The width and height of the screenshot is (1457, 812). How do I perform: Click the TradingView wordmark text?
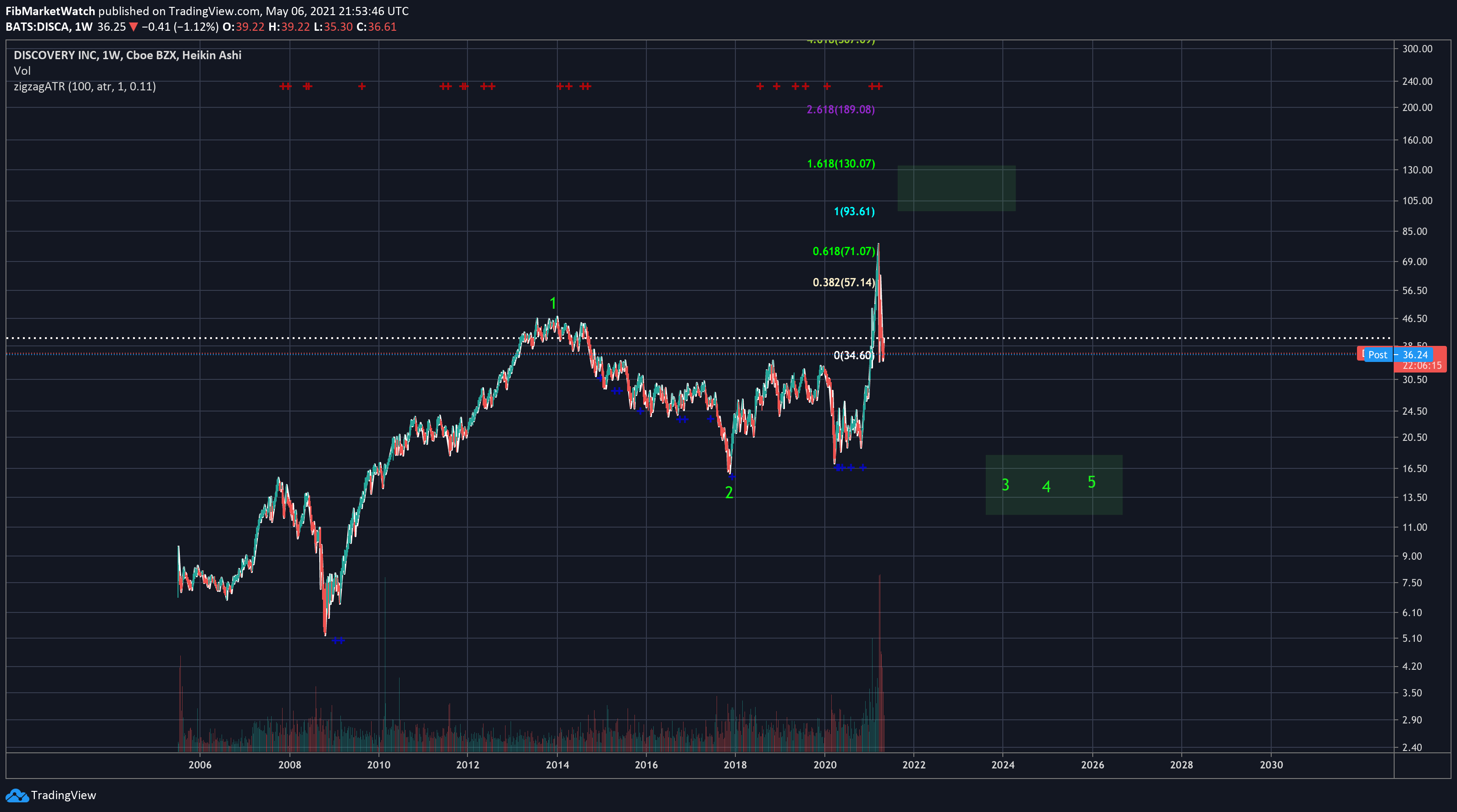[x=63, y=795]
